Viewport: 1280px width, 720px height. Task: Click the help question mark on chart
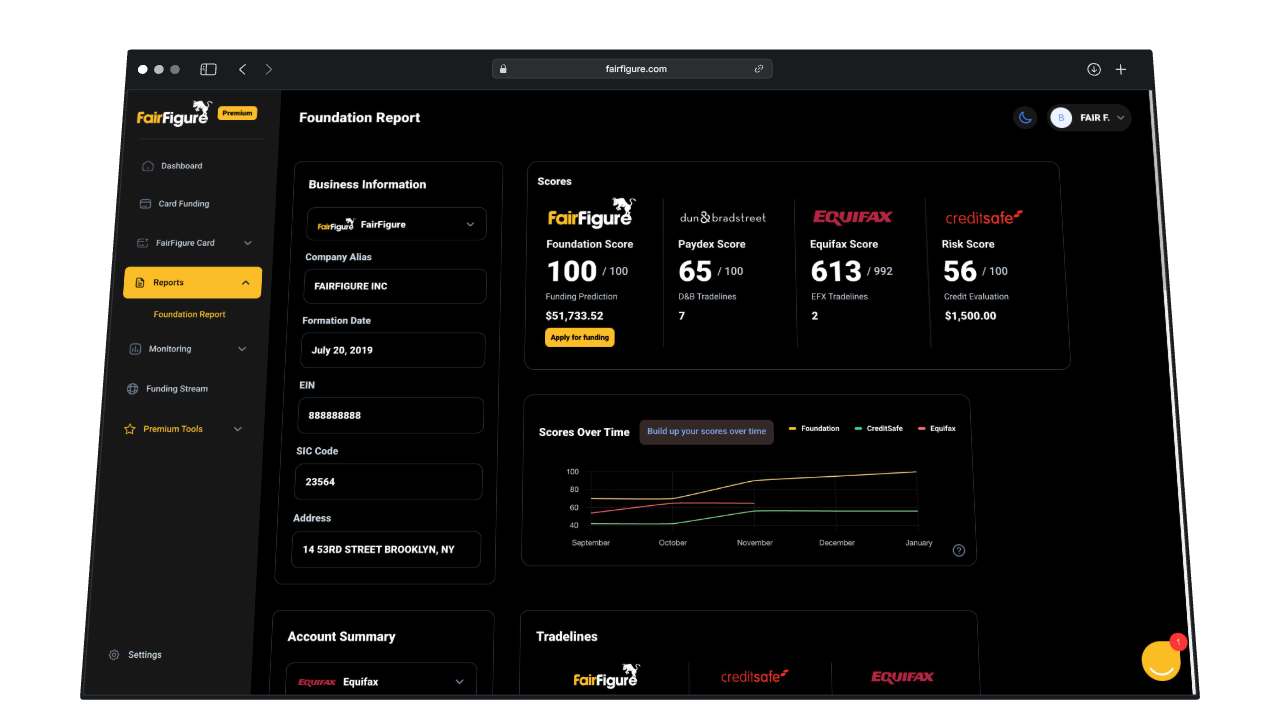click(x=959, y=550)
